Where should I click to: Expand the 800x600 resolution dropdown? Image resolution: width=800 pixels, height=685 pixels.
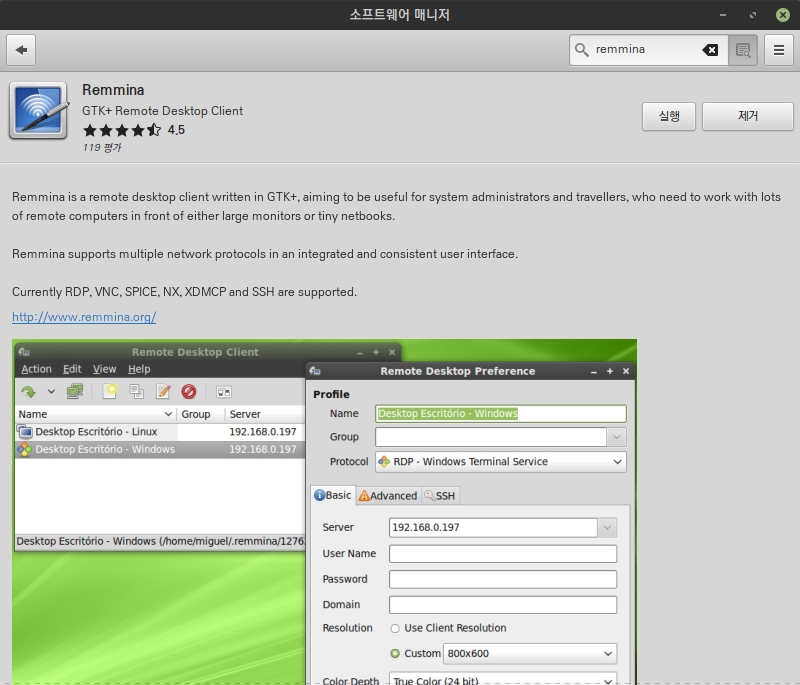click(x=530, y=654)
